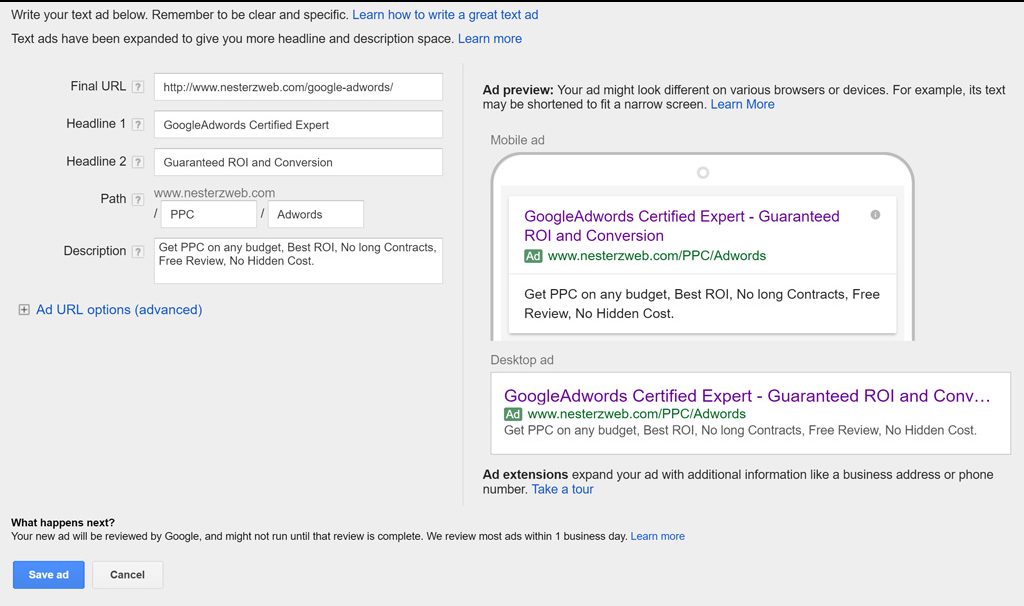Click the green Ad badge in the mobile preview

click(x=533, y=256)
